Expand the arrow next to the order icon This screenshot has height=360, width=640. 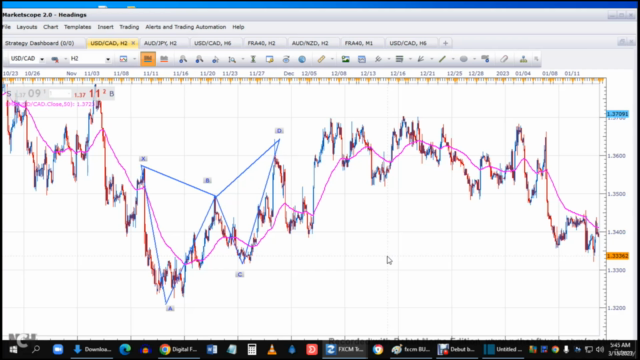[x=65, y=59]
